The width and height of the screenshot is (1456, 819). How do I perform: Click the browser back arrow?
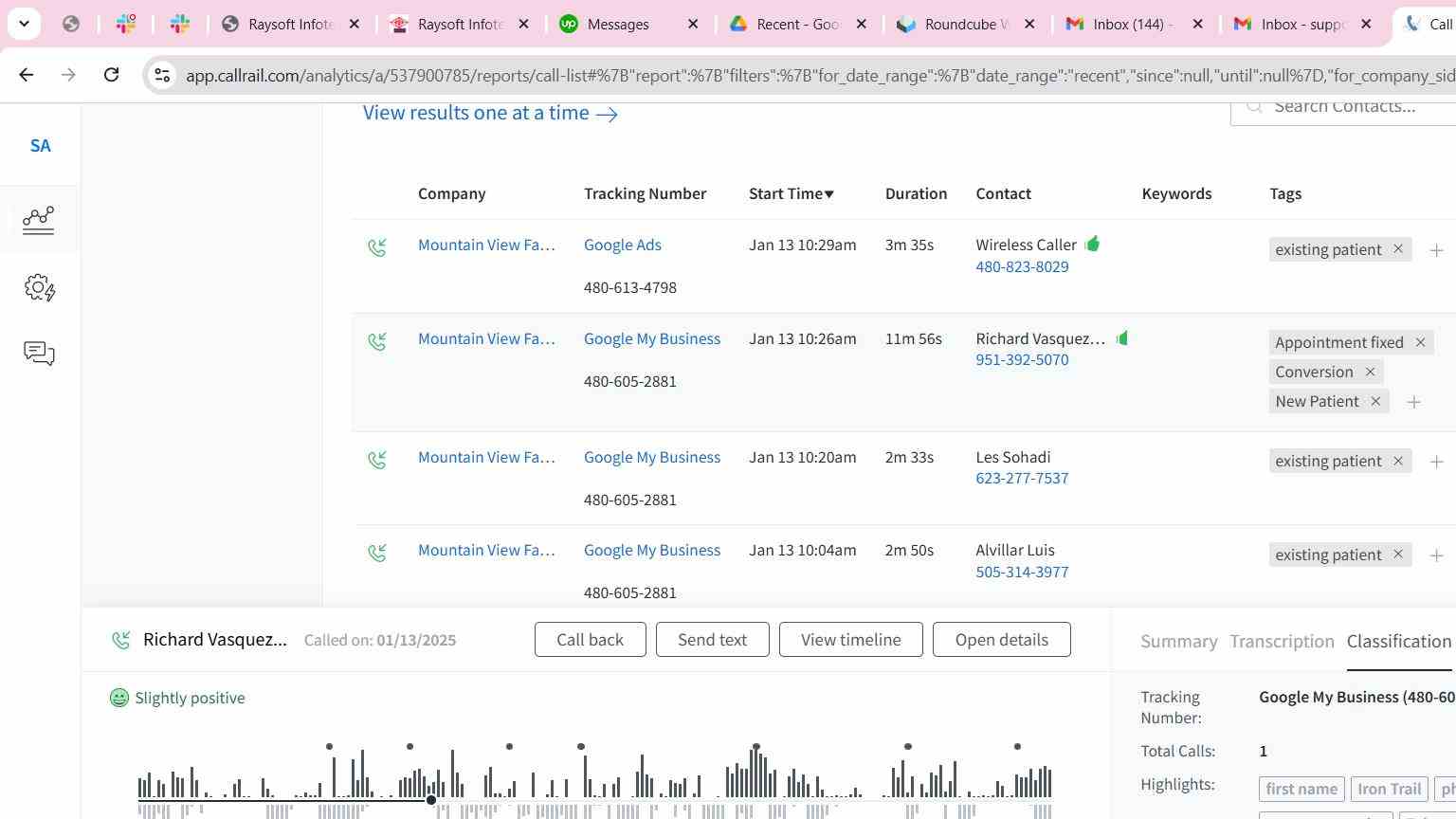click(26, 75)
